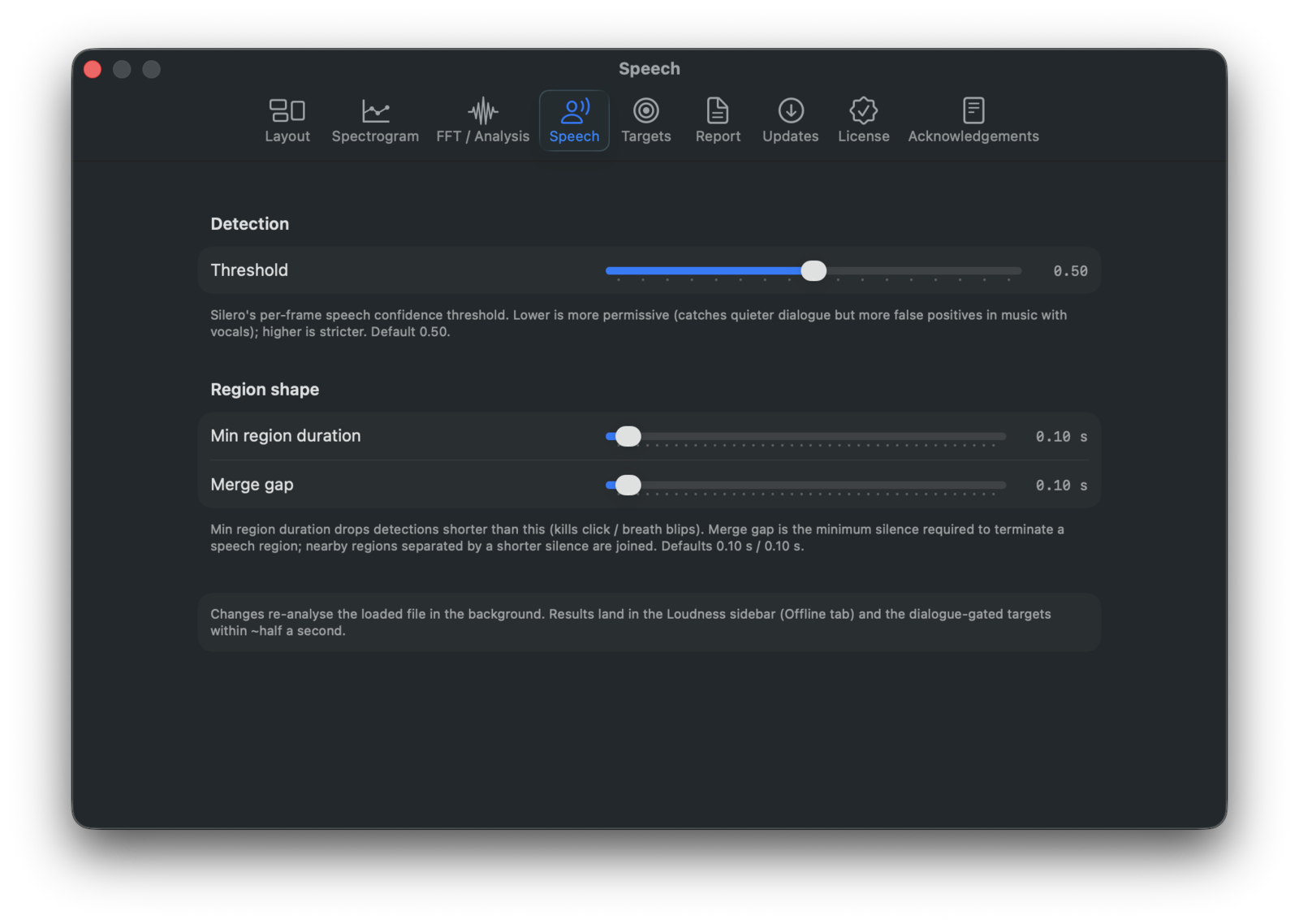Click the Speech window title
The image size is (1299, 924).
(x=649, y=69)
